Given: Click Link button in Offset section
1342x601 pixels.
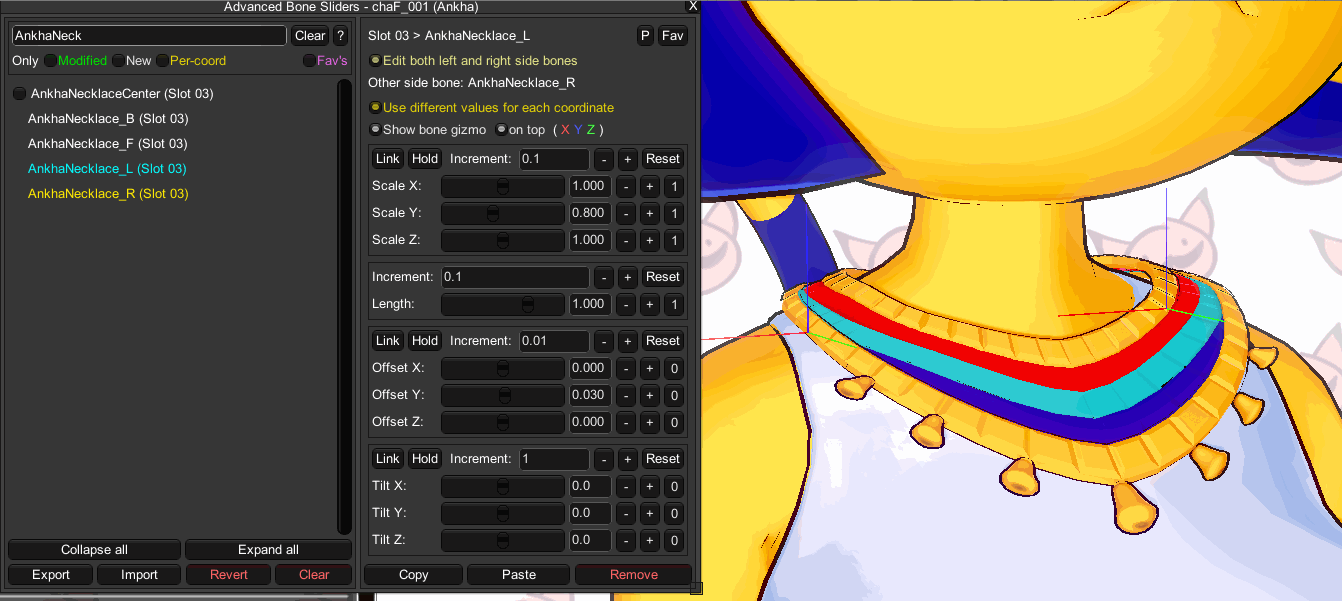Looking at the screenshot, I should point(388,341).
